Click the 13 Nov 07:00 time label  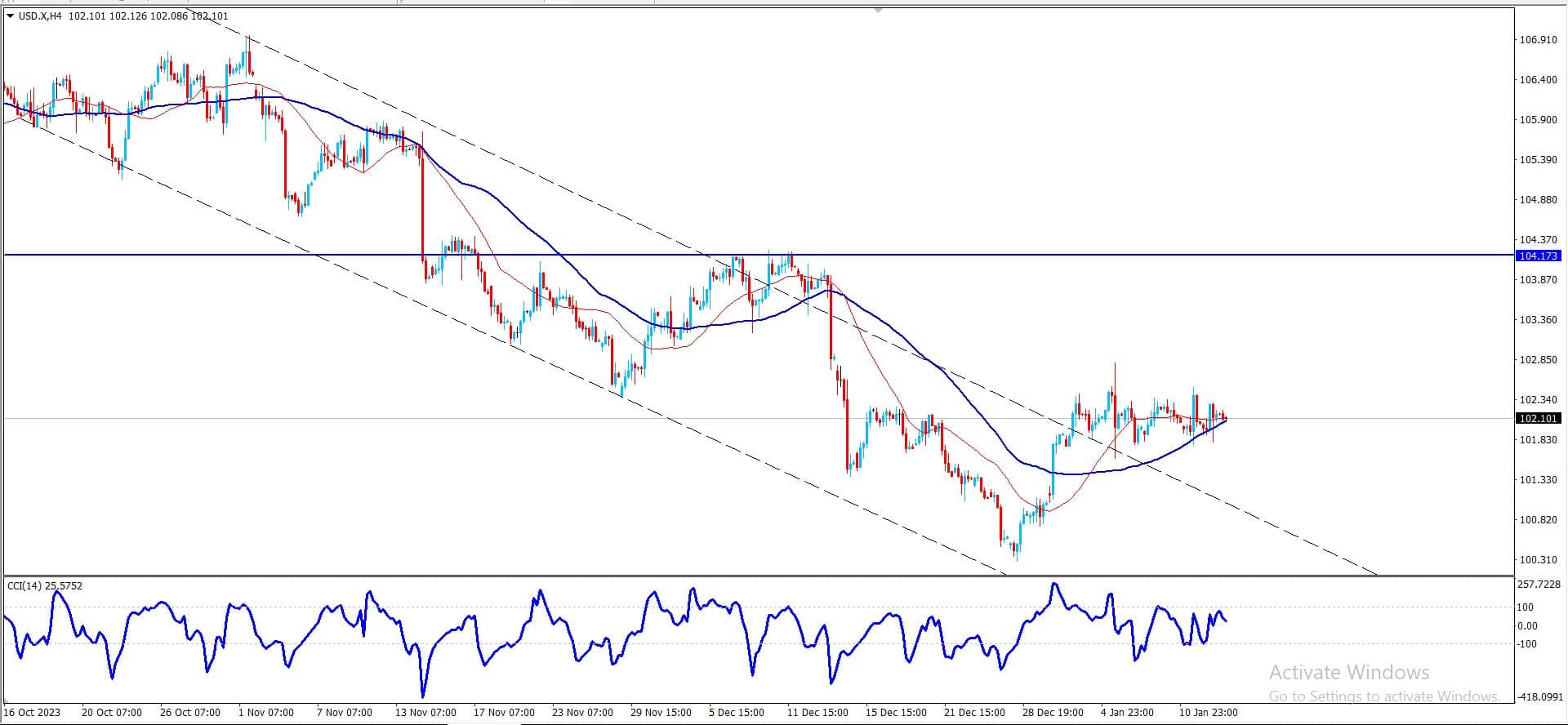click(425, 712)
